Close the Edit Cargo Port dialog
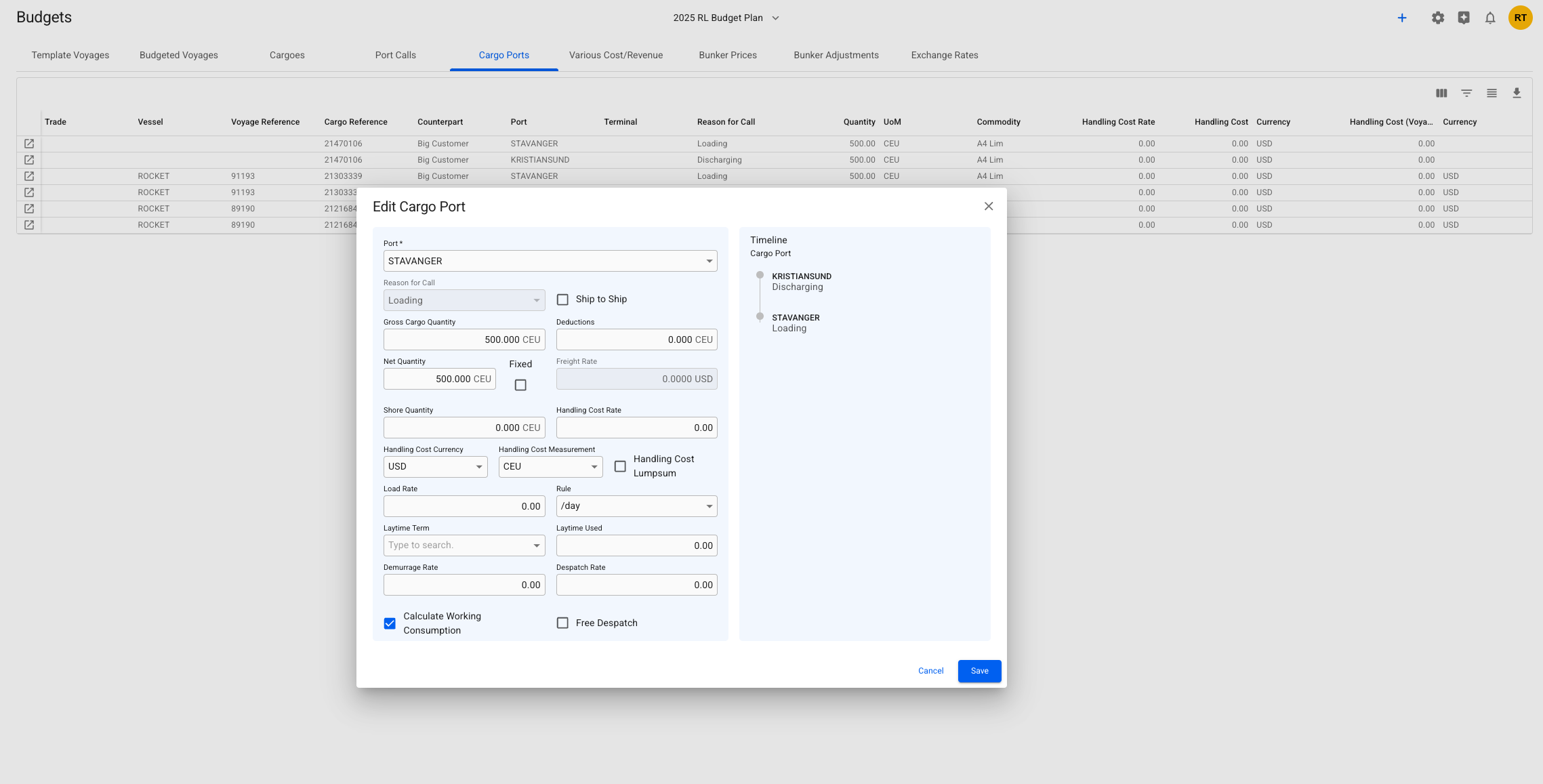 click(x=989, y=207)
